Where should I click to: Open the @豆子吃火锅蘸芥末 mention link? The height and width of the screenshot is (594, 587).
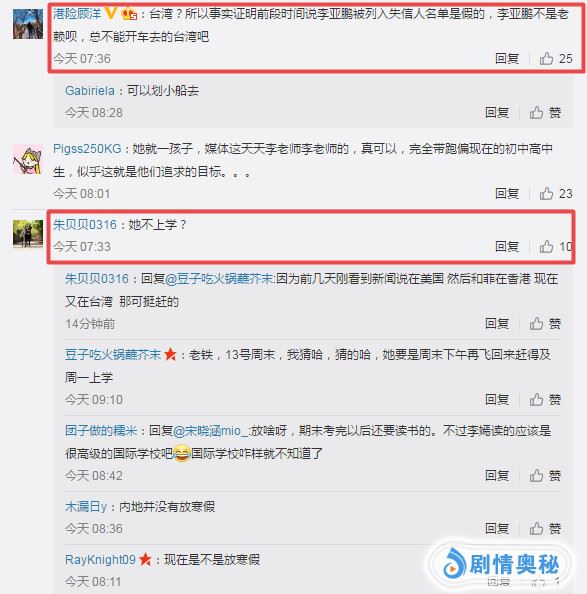click(x=220, y=279)
